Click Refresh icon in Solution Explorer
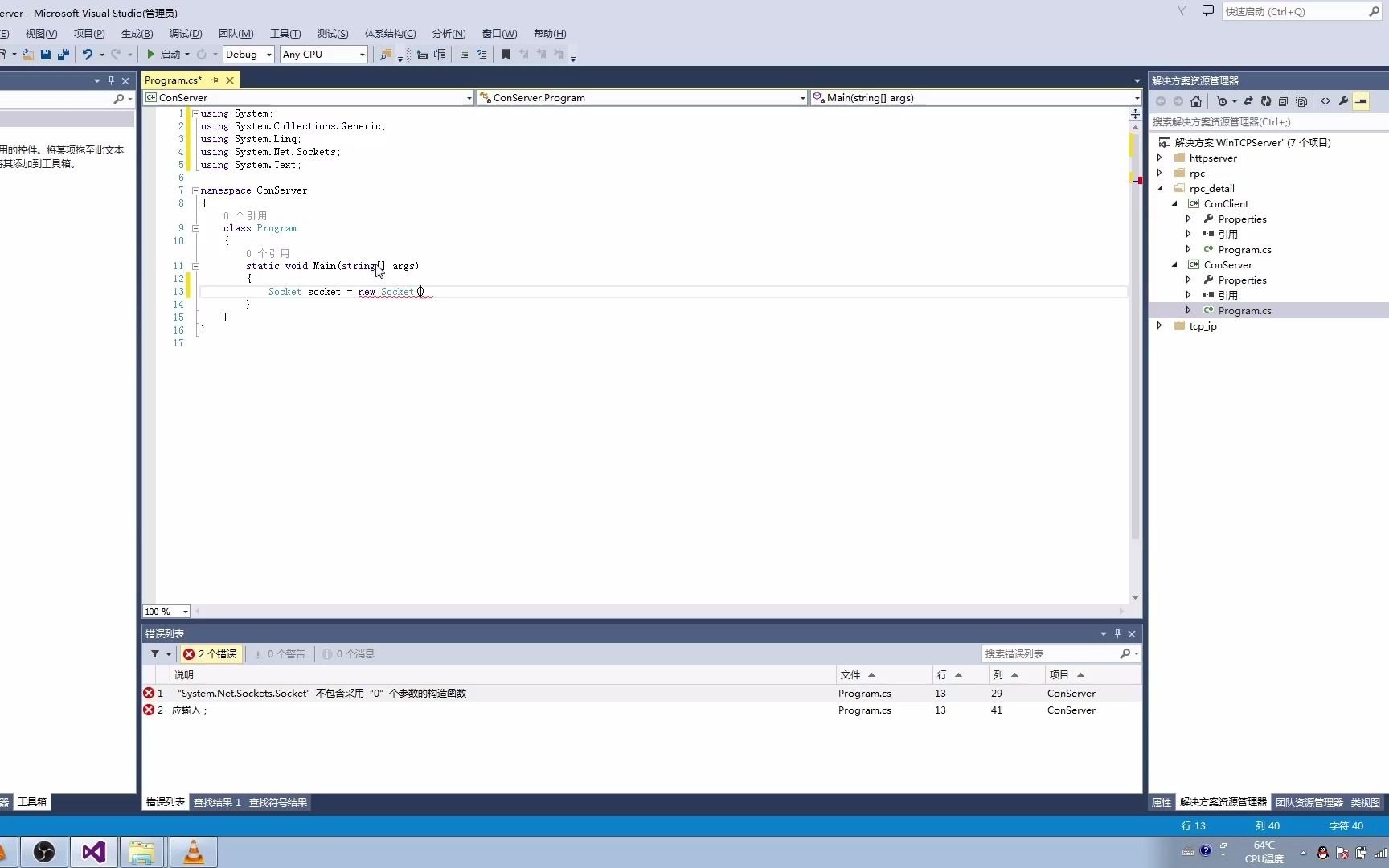The height and width of the screenshot is (868, 1389). coord(1266,101)
